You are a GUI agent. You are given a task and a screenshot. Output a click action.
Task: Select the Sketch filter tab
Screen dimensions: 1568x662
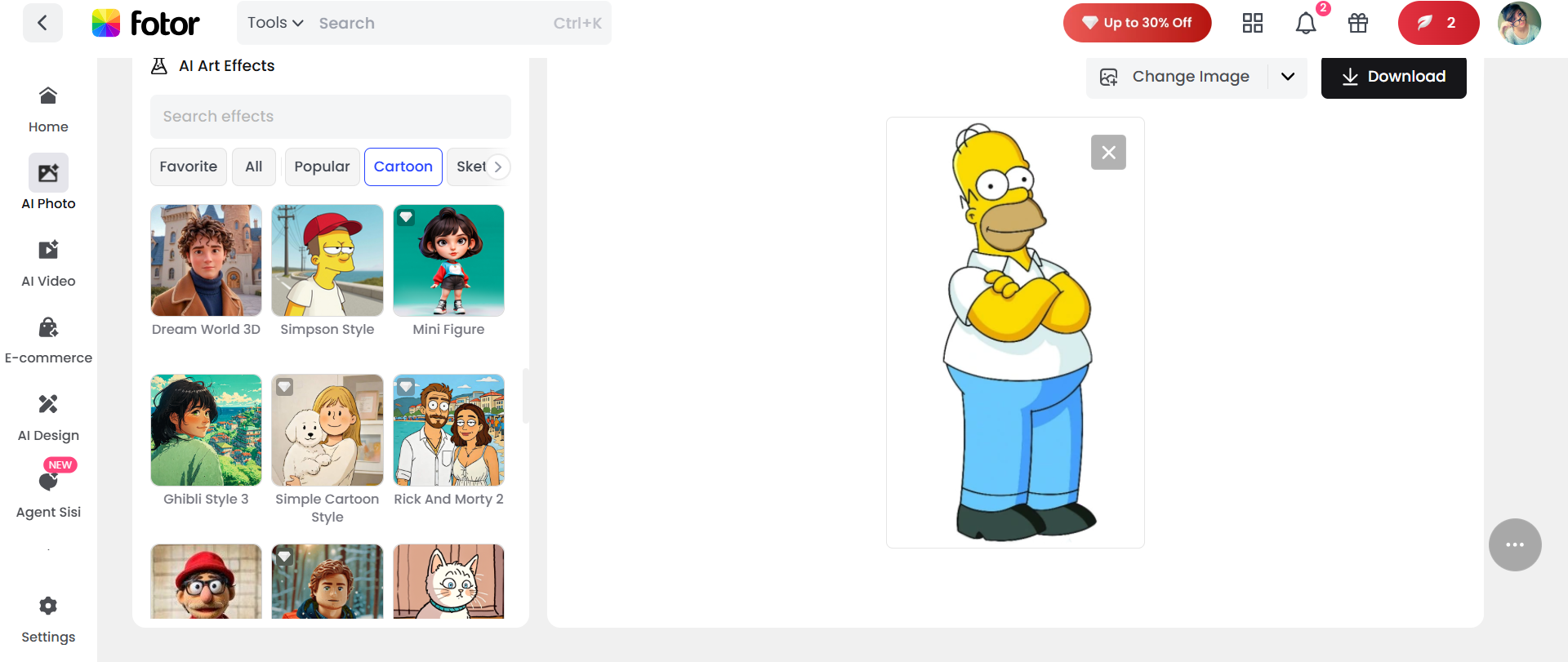pos(469,167)
